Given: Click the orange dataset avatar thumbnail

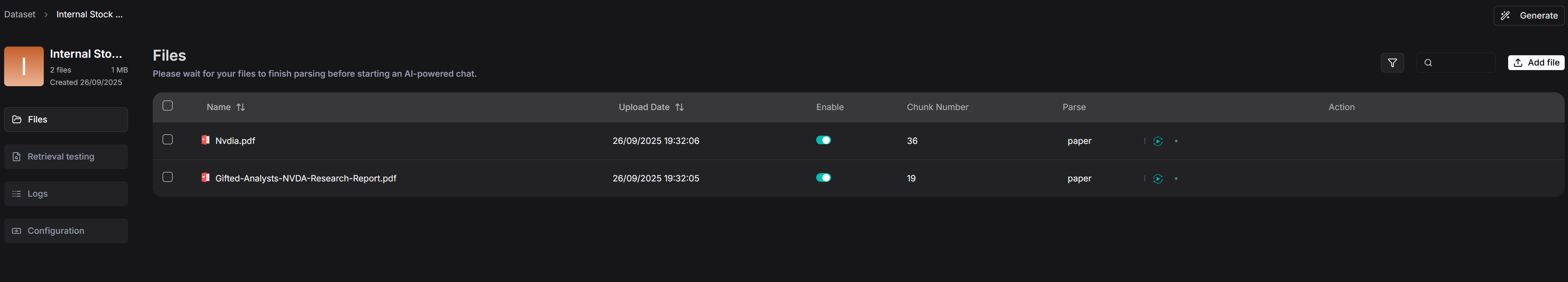Looking at the screenshot, I should tap(24, 66).
